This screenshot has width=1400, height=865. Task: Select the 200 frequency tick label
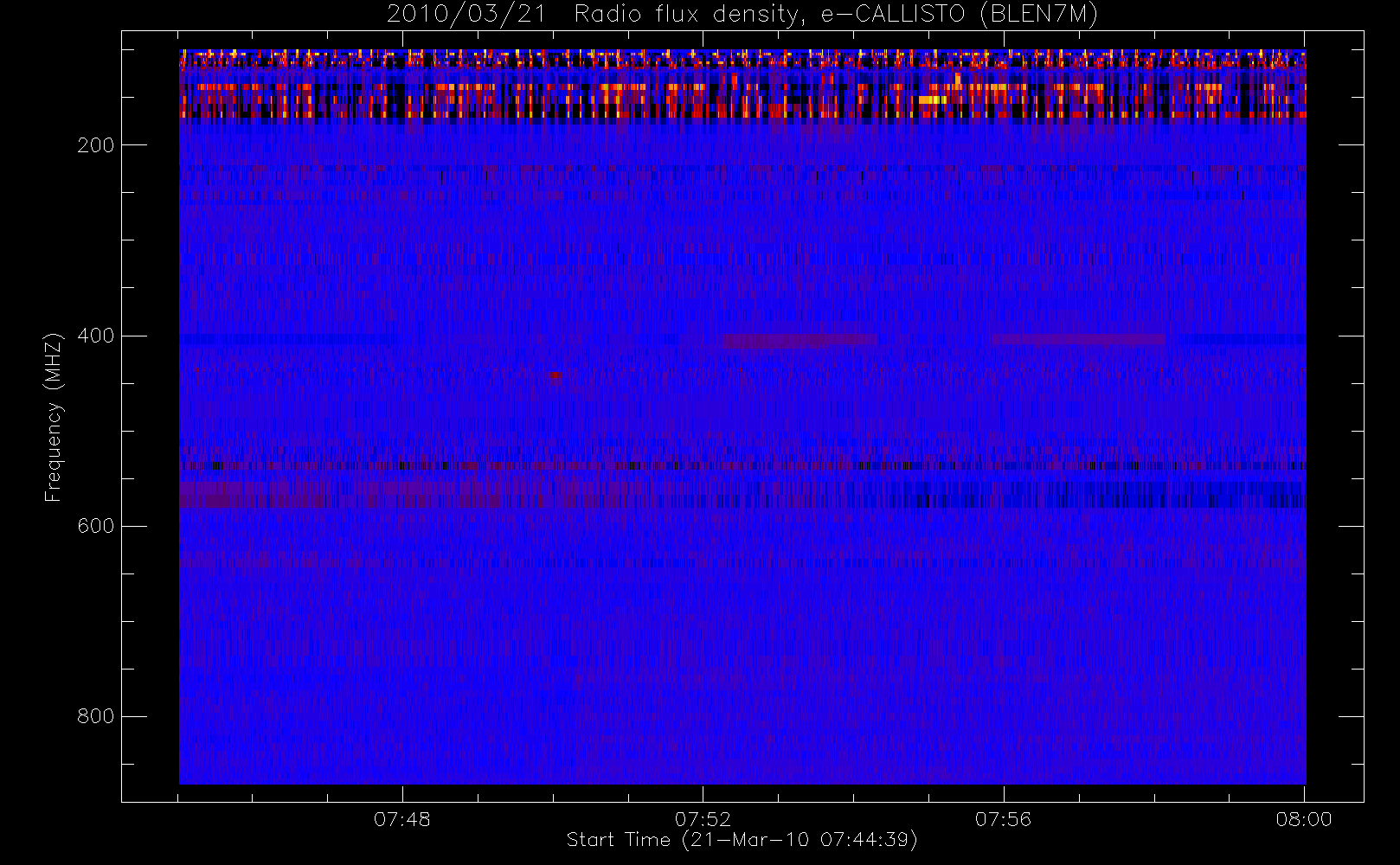96,145
